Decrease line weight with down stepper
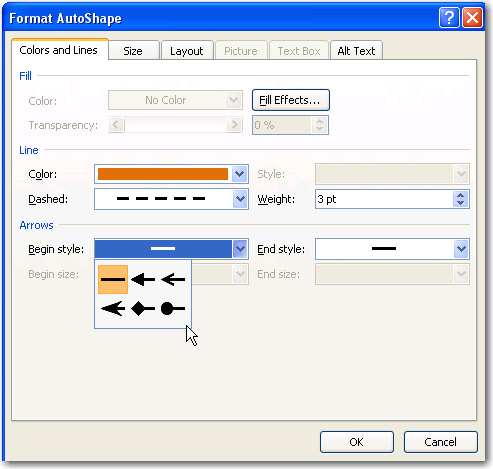The image size is (493, 469). pos(461,203)
